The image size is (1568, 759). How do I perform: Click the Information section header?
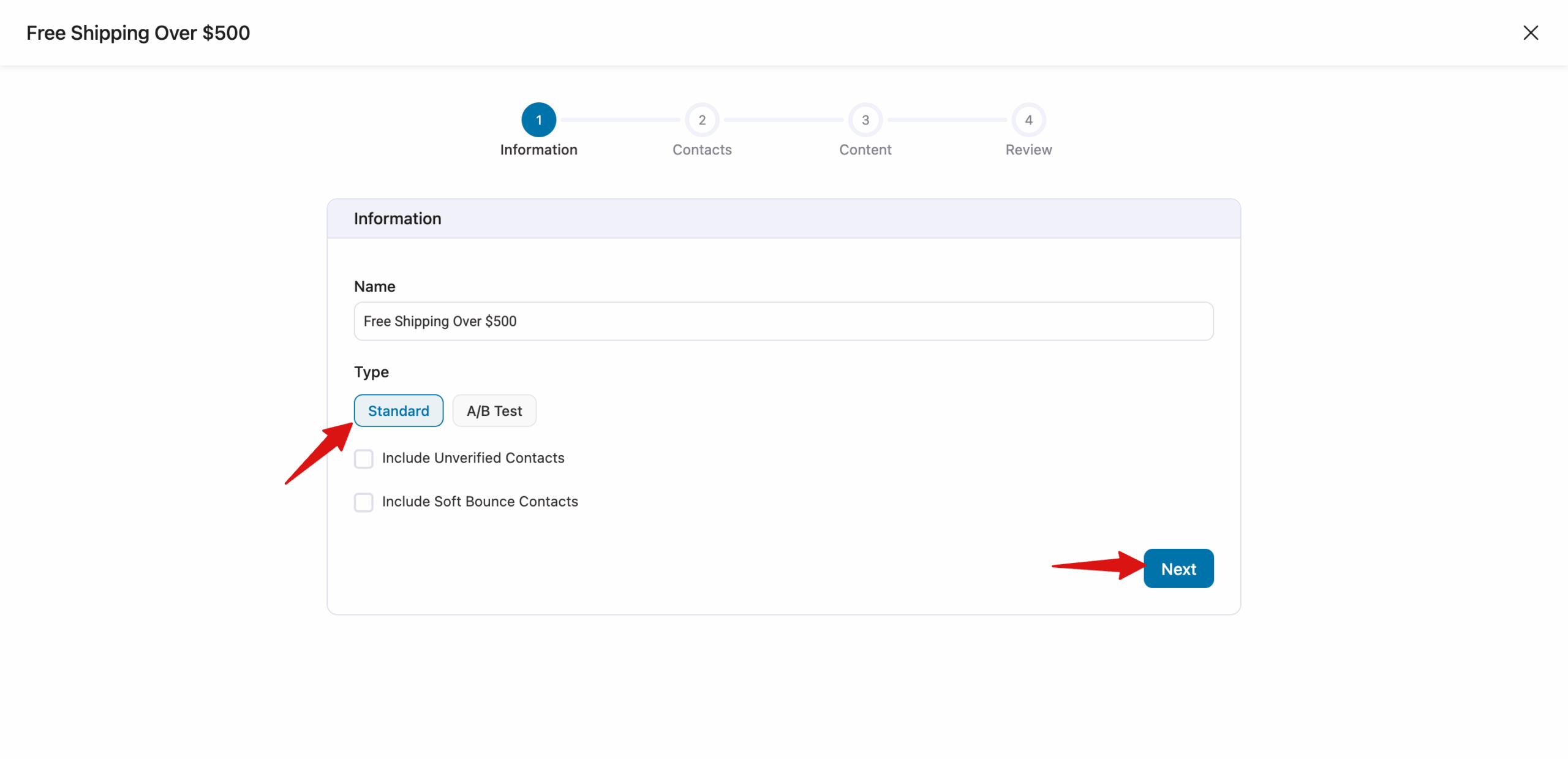click(x=398, y=218)
